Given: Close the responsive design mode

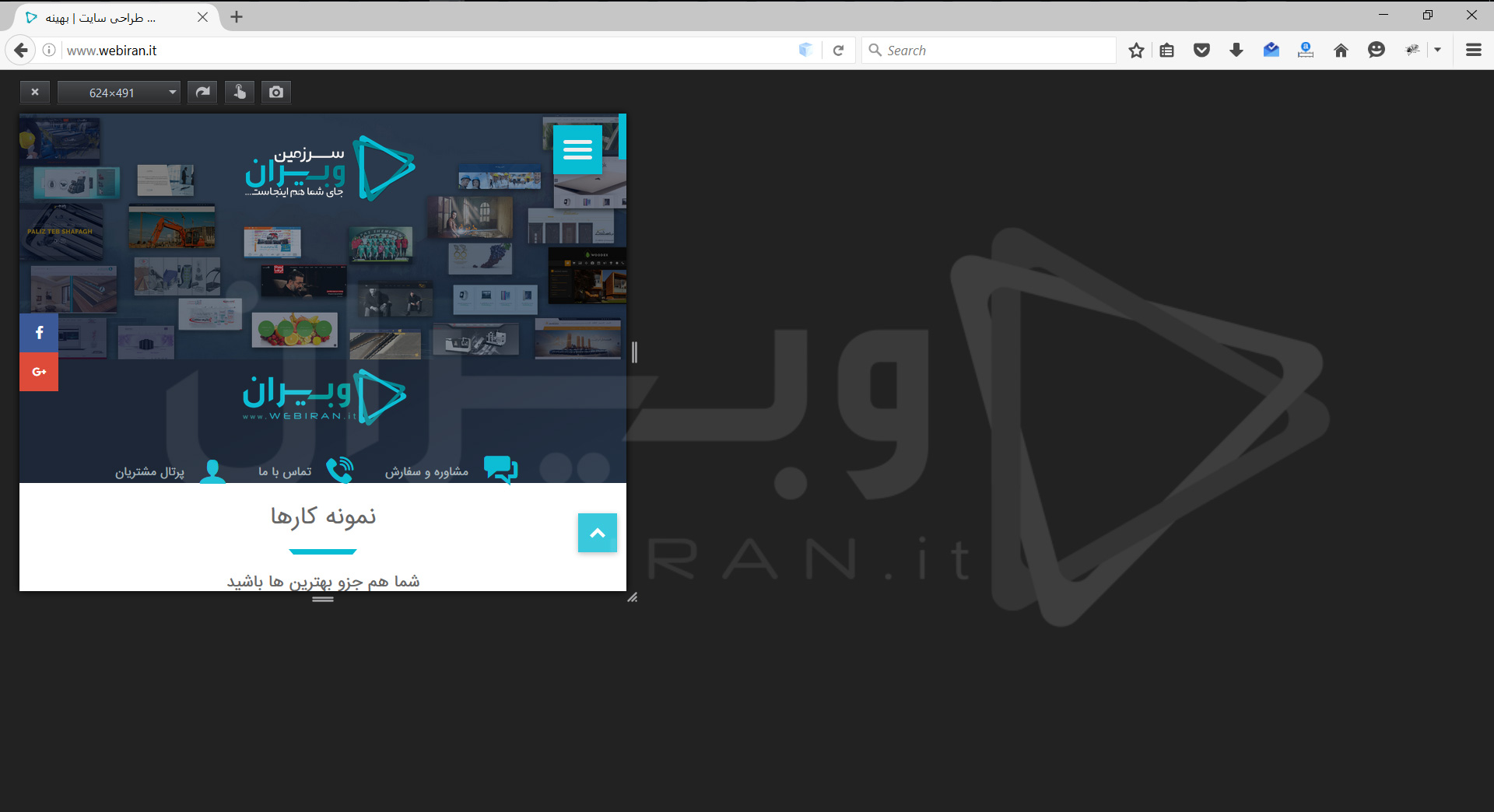Looking at the screenshot, I should coord(35,93).
